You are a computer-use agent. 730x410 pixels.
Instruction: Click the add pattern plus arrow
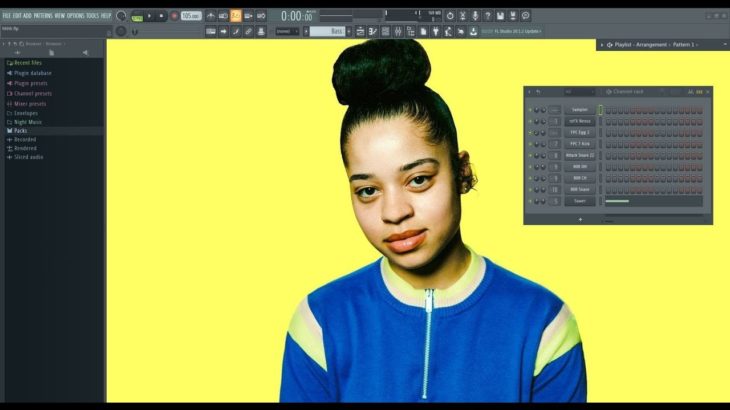point(349,31)
